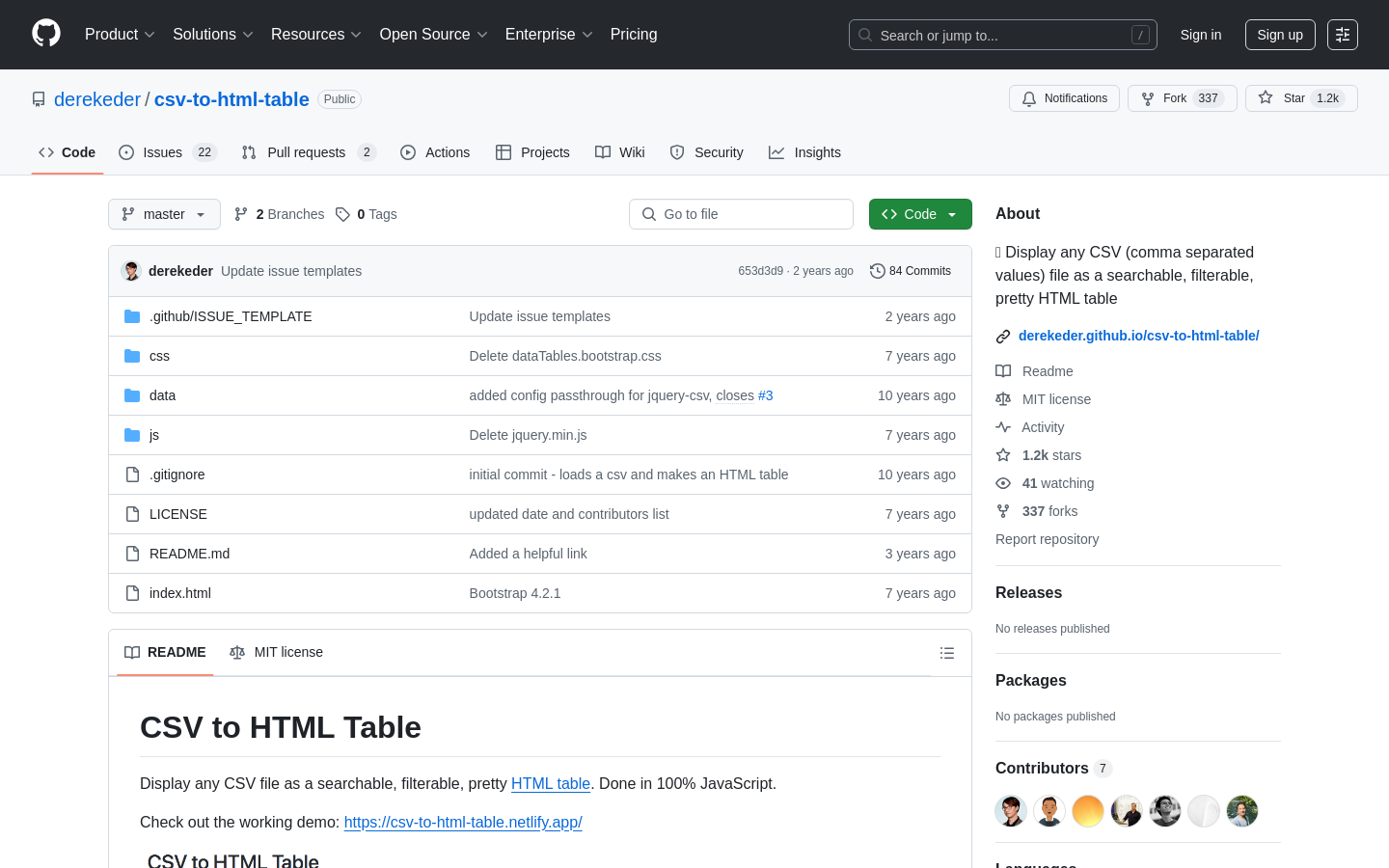Click the command palette icon beside Sign up
This screenshot has width=1389, height=868.
(x=1343, y=35)
